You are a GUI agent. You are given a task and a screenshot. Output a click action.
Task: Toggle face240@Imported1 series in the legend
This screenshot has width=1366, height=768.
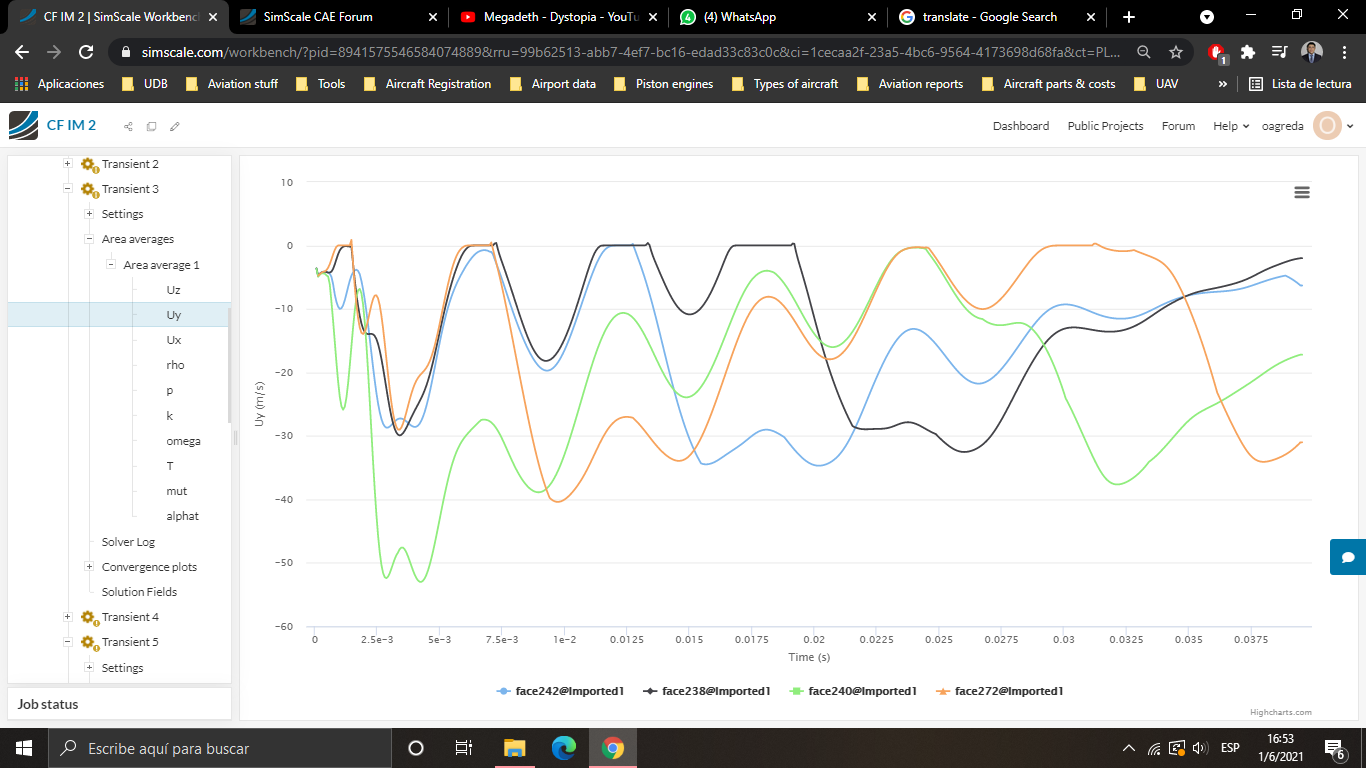click(x=853, y=691)
